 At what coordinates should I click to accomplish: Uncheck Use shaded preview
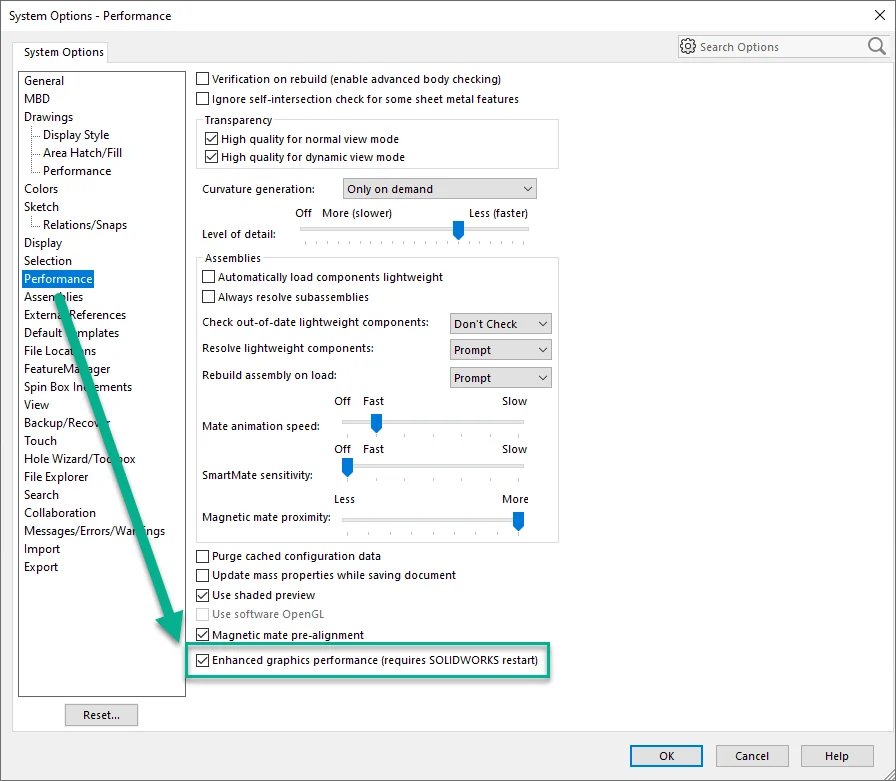coord(202,595)
